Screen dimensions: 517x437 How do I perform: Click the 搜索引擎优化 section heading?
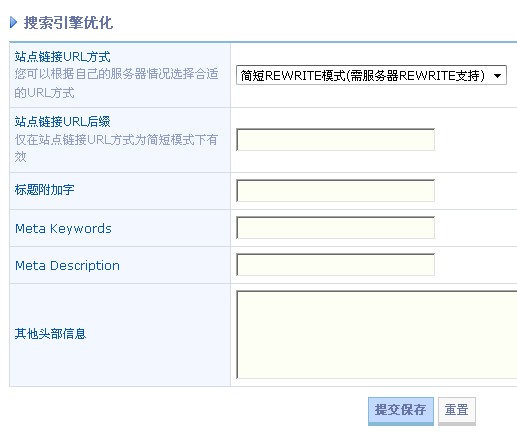(x=68, y=23)
